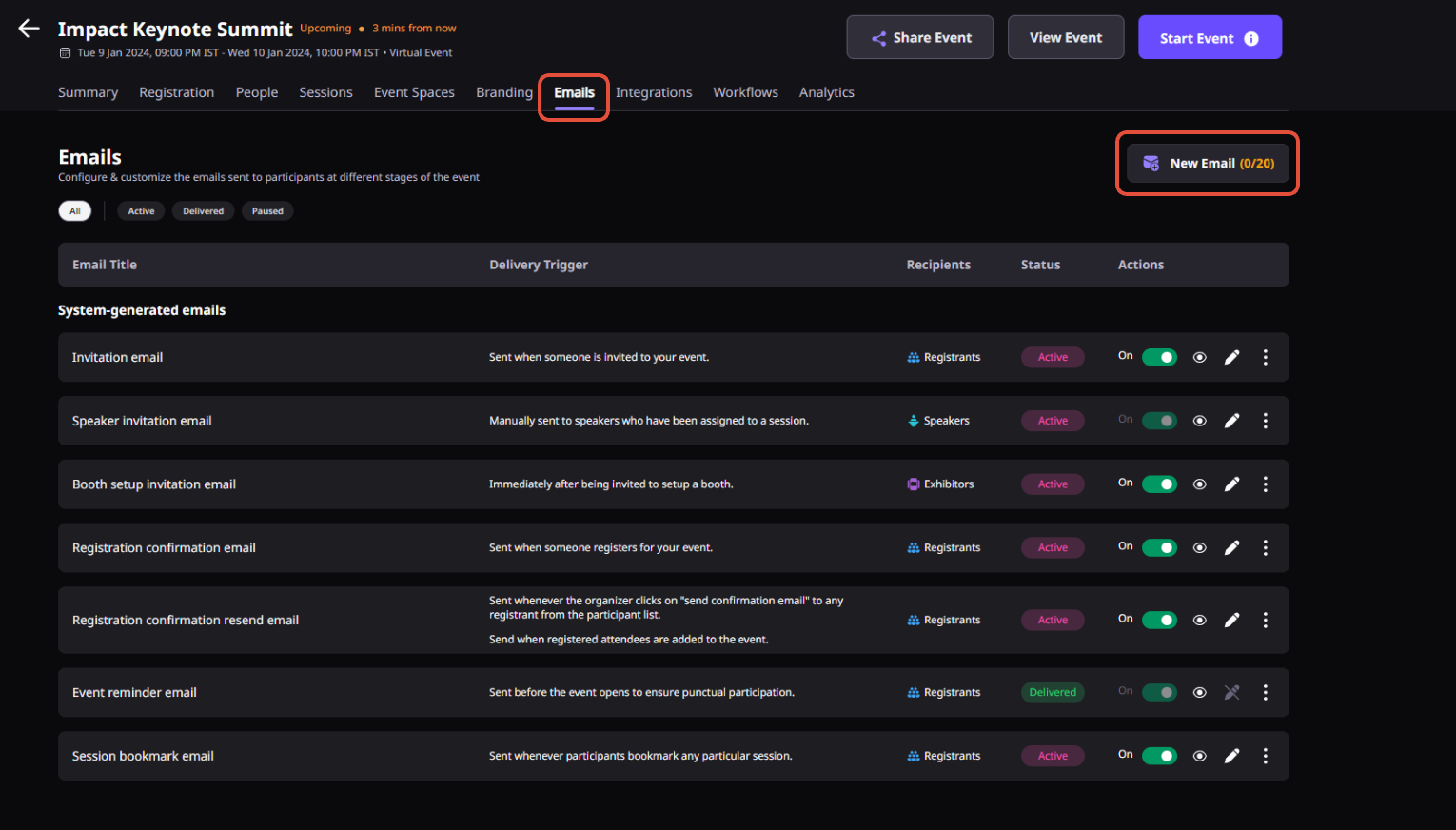The height and width of the screenshot is (830, 1456).
Task: Filter emails by All
Action: (75, 211)
